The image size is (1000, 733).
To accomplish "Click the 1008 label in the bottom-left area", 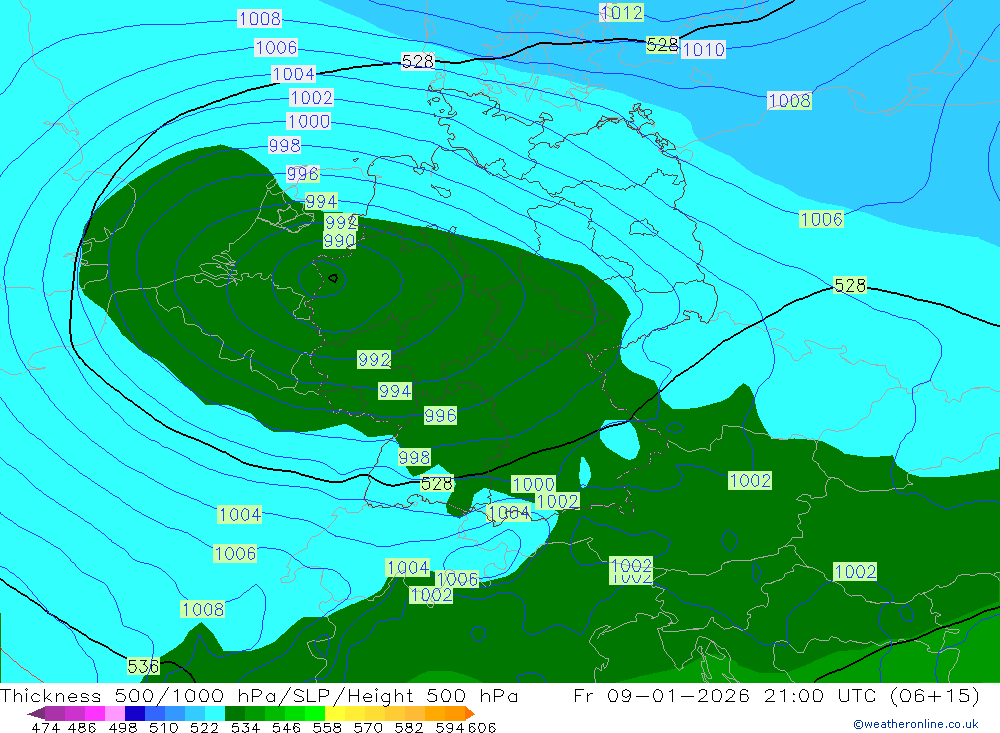I will 203,609.
